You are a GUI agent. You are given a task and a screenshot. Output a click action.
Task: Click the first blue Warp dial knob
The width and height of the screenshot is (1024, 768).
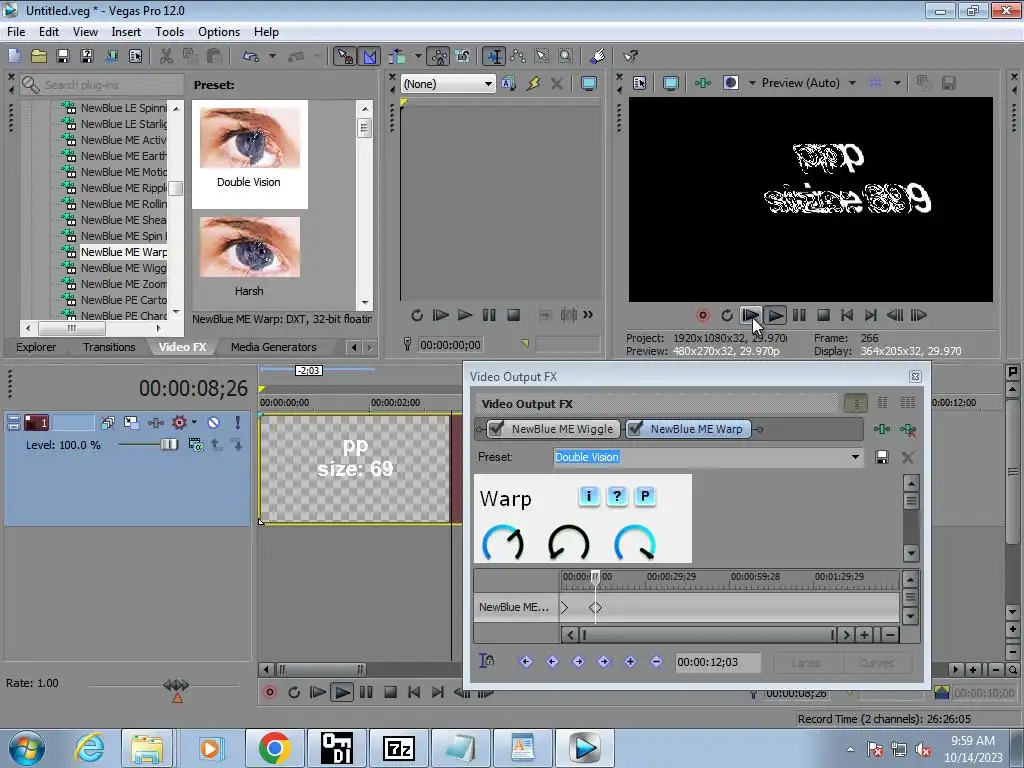(x=503, y=543)
